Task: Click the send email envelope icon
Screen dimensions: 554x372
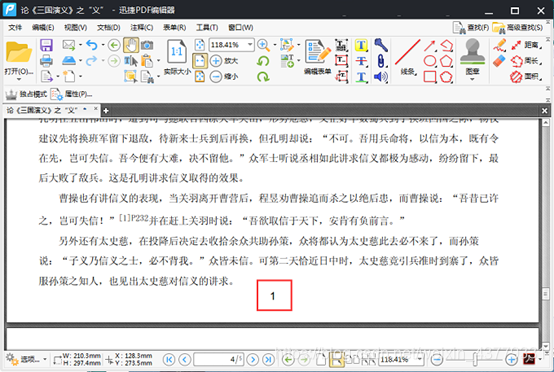Action: 69,45
